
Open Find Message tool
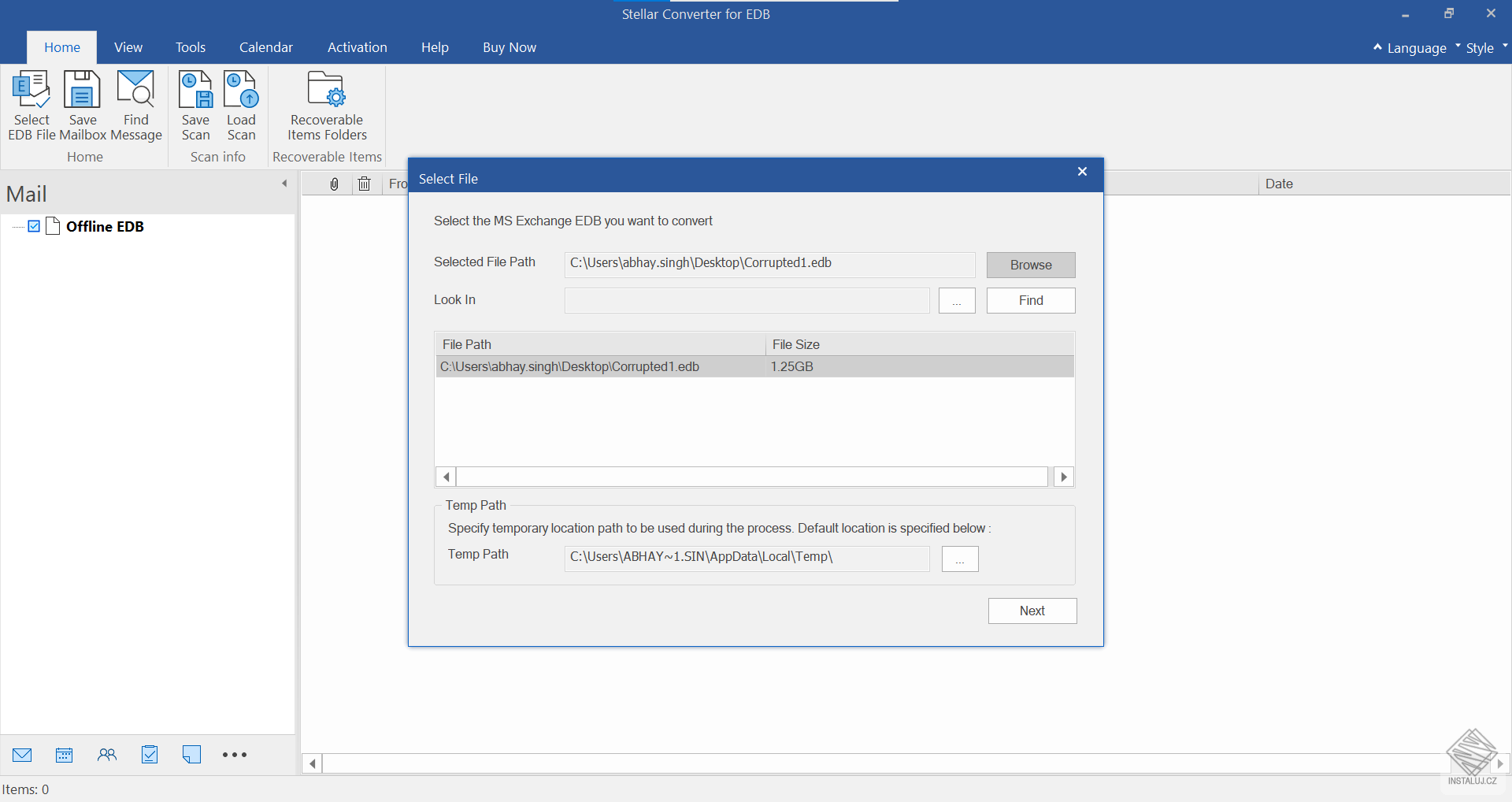point(136,106)
